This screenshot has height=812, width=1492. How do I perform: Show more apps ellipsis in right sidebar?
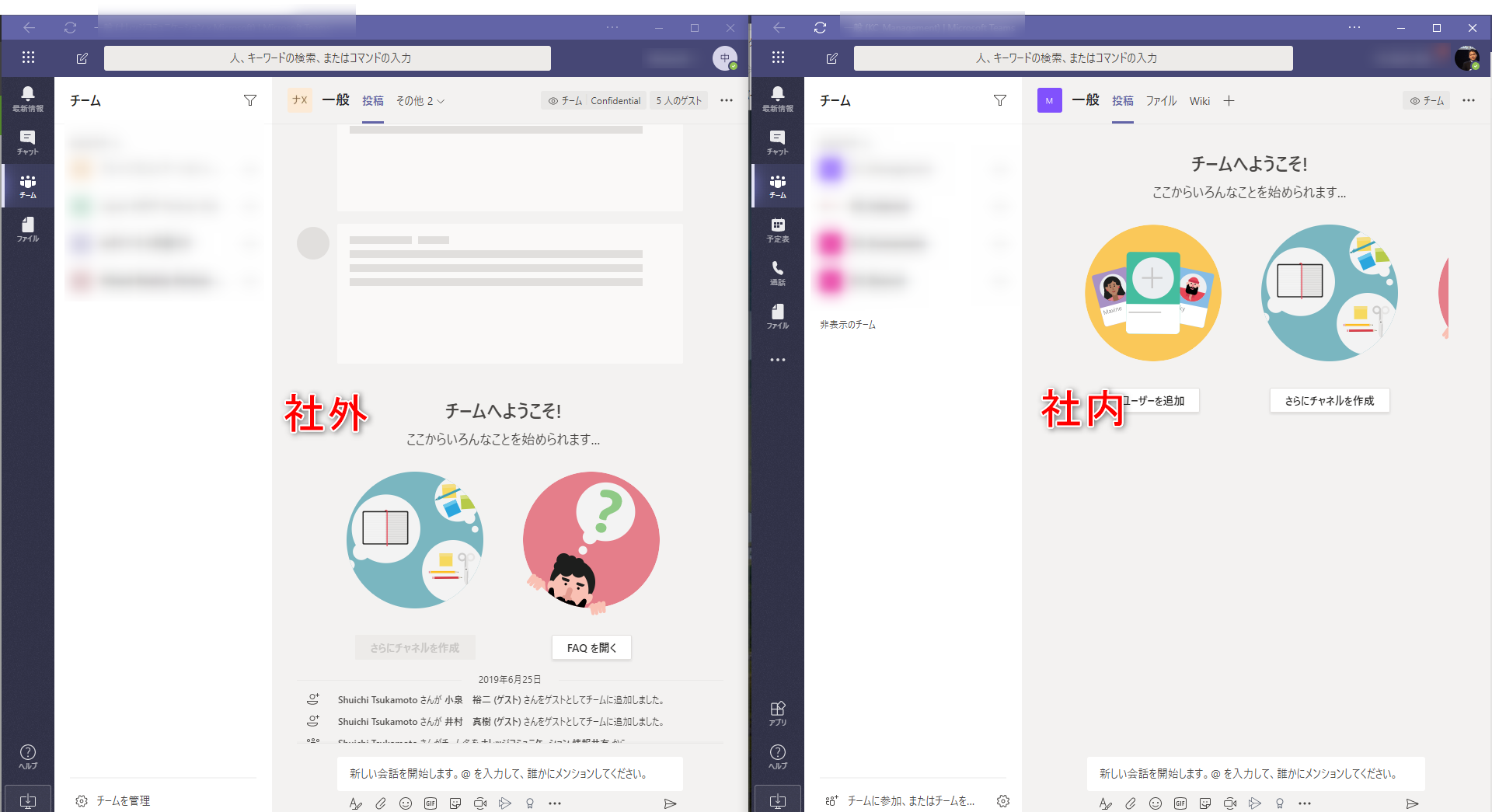tap(778, 360)
